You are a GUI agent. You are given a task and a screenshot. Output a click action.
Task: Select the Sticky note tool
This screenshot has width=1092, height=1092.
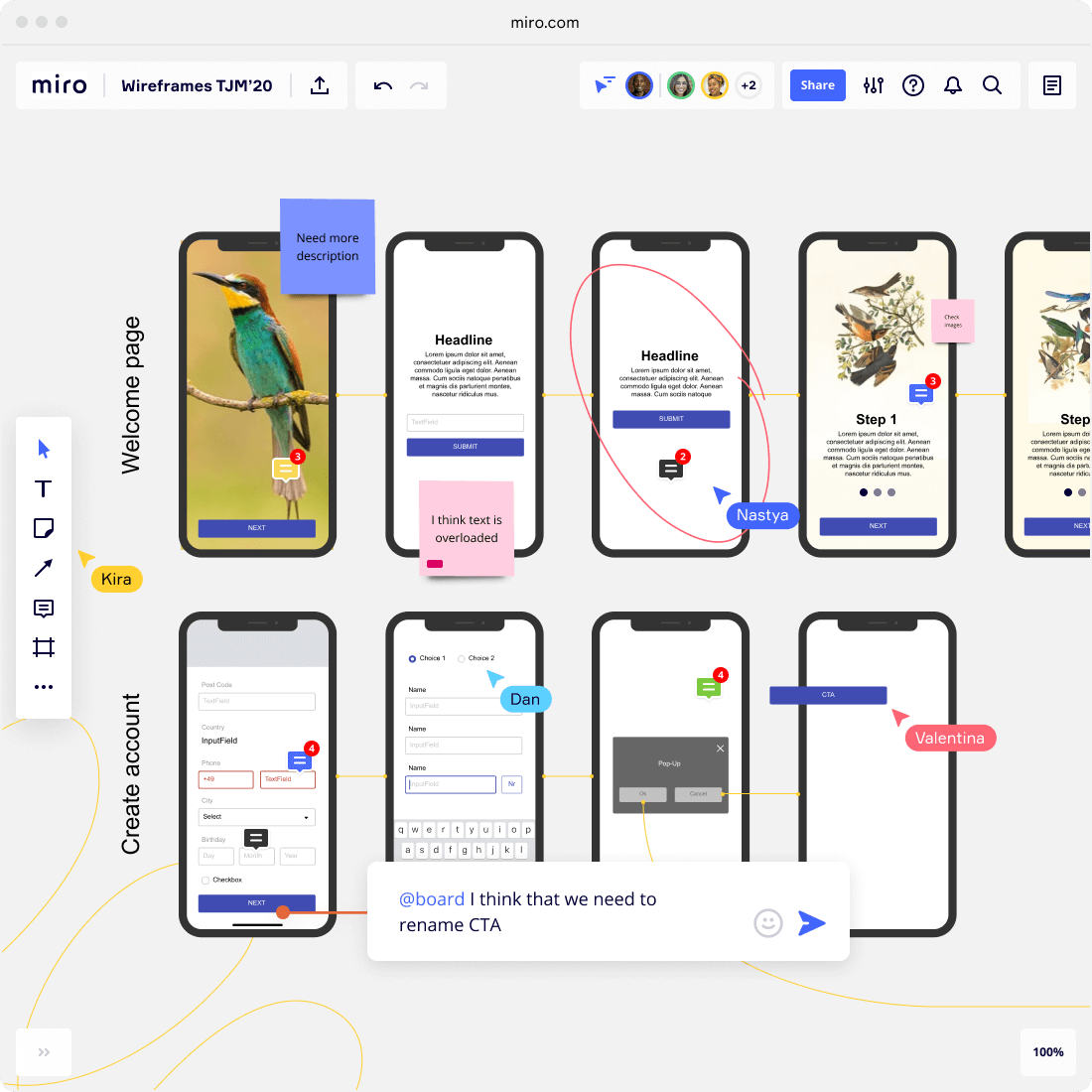click(43, 528)
